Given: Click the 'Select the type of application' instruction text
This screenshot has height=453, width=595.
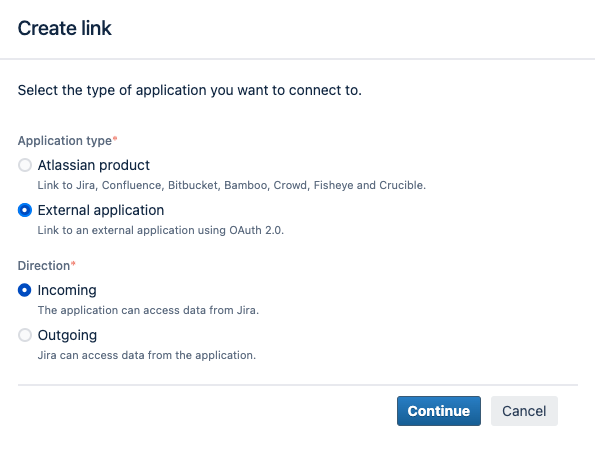Looking at the screenshot, I should [190, 90].
